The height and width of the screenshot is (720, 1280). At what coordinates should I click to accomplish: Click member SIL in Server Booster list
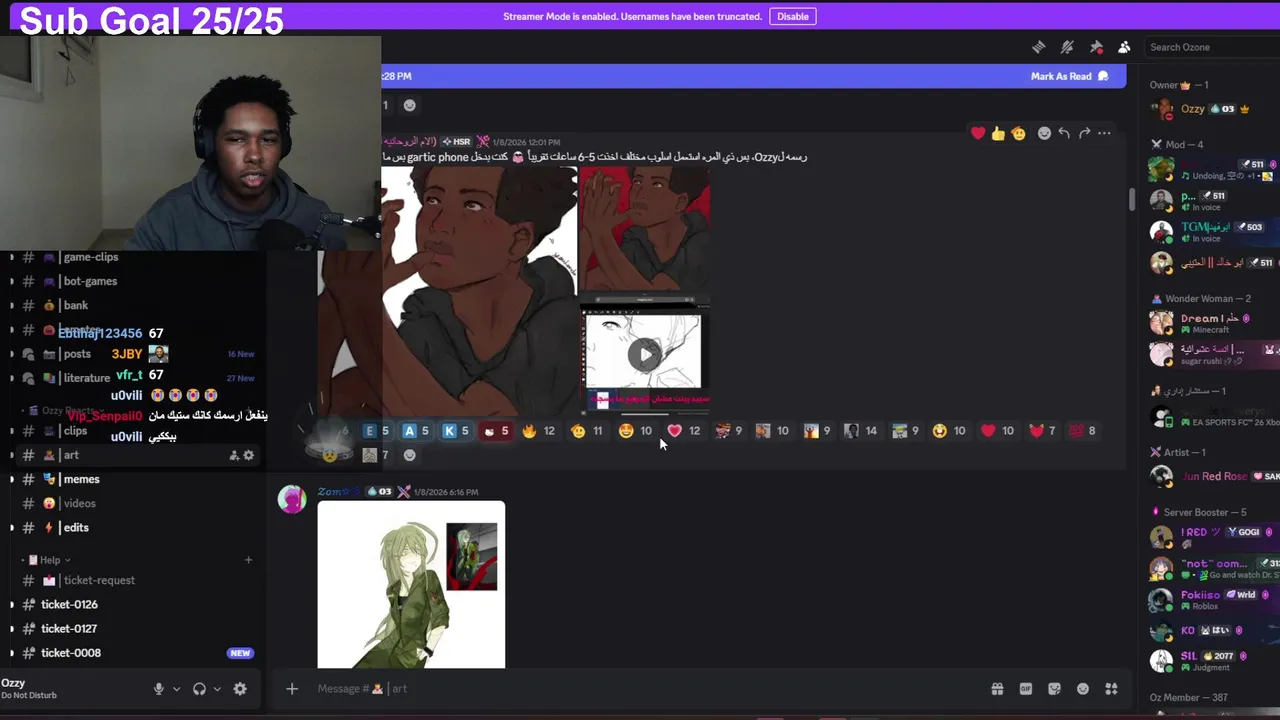pyautogui.click(x=1210, y=661)
